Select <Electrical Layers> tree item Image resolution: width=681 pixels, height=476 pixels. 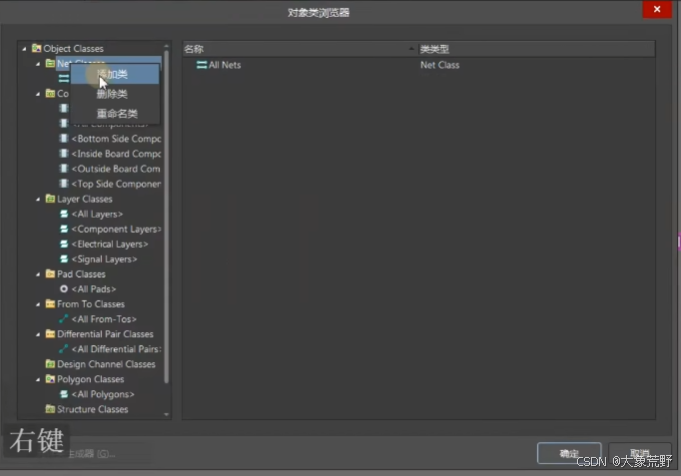click(110, 244)
